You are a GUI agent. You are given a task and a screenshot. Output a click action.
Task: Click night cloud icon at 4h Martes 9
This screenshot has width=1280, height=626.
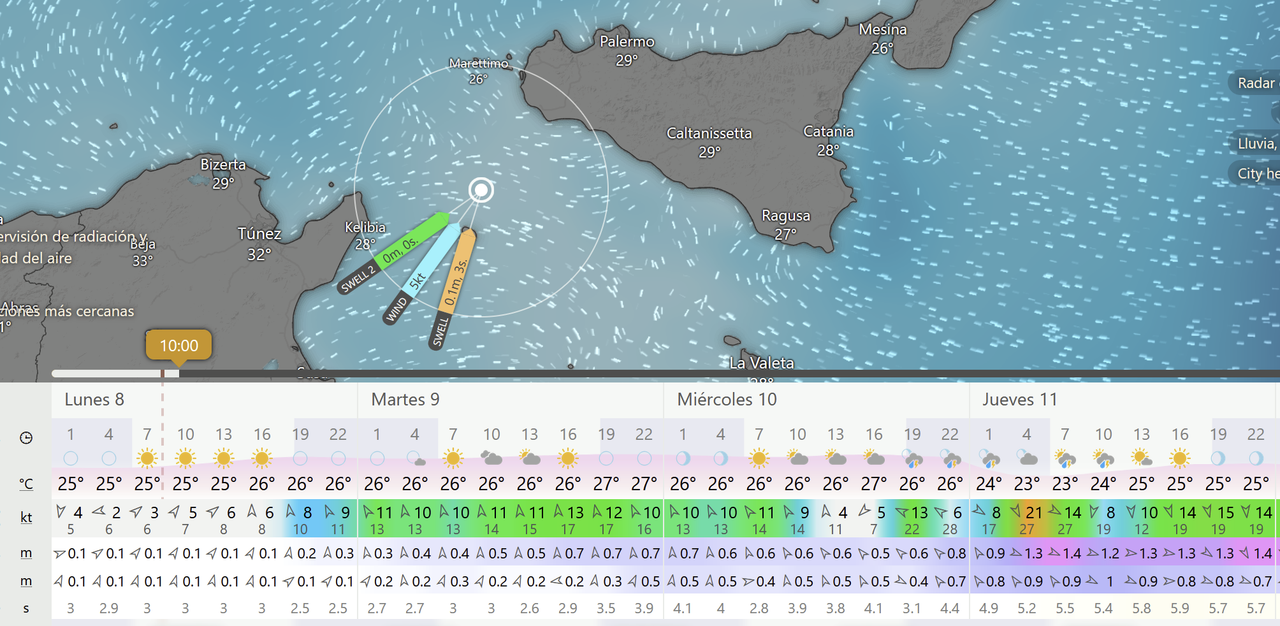[415, 458]
